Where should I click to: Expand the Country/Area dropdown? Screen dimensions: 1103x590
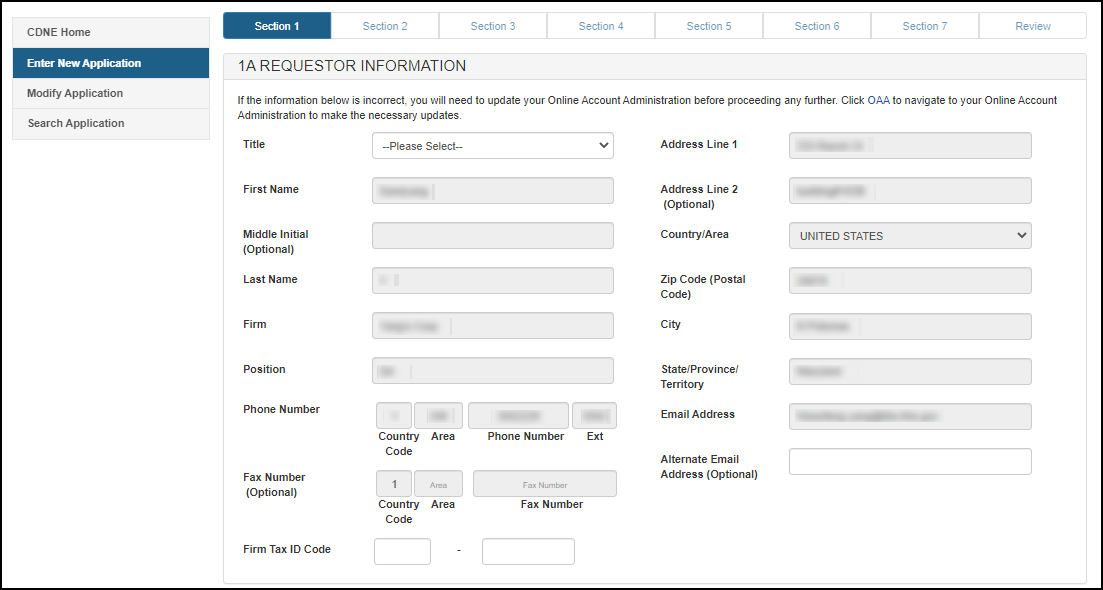[x=909, y=236]
